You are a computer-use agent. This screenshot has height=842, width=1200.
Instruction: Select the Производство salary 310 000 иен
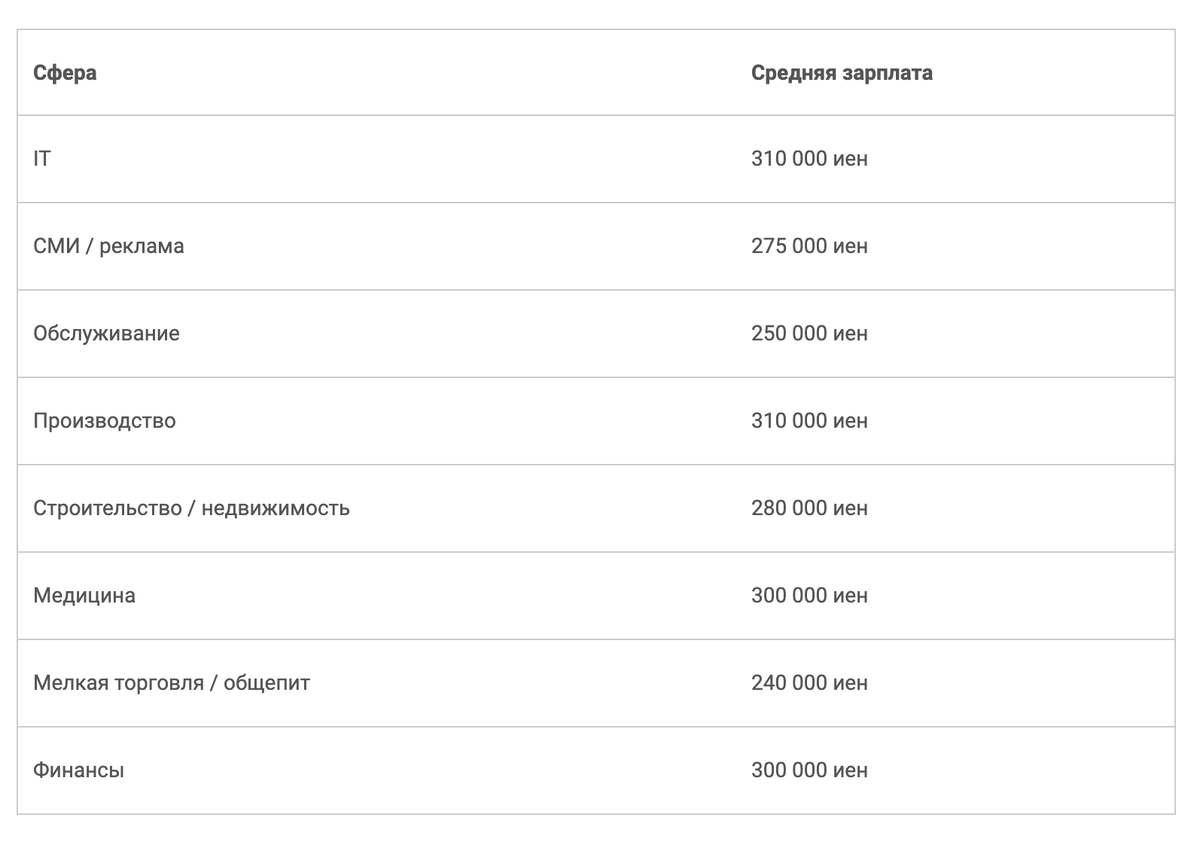coord(809,421)
